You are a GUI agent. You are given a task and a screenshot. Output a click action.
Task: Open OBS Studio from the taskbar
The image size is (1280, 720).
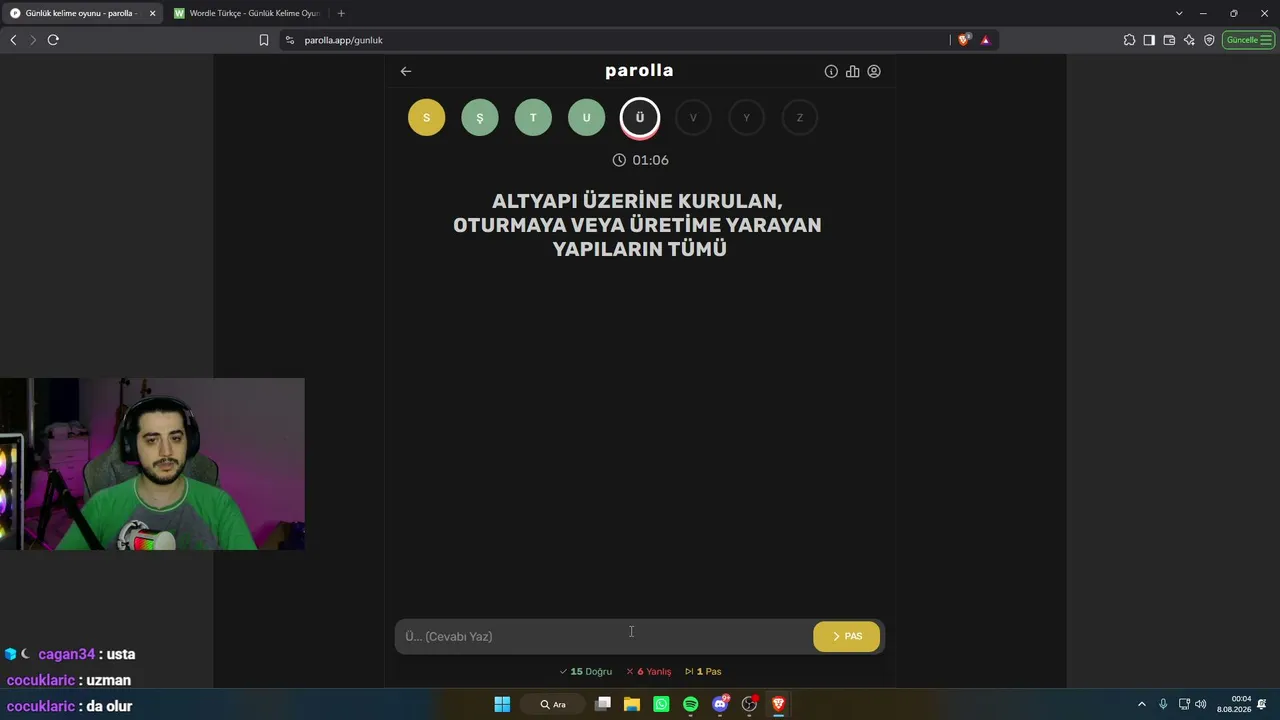pos(749,704)
